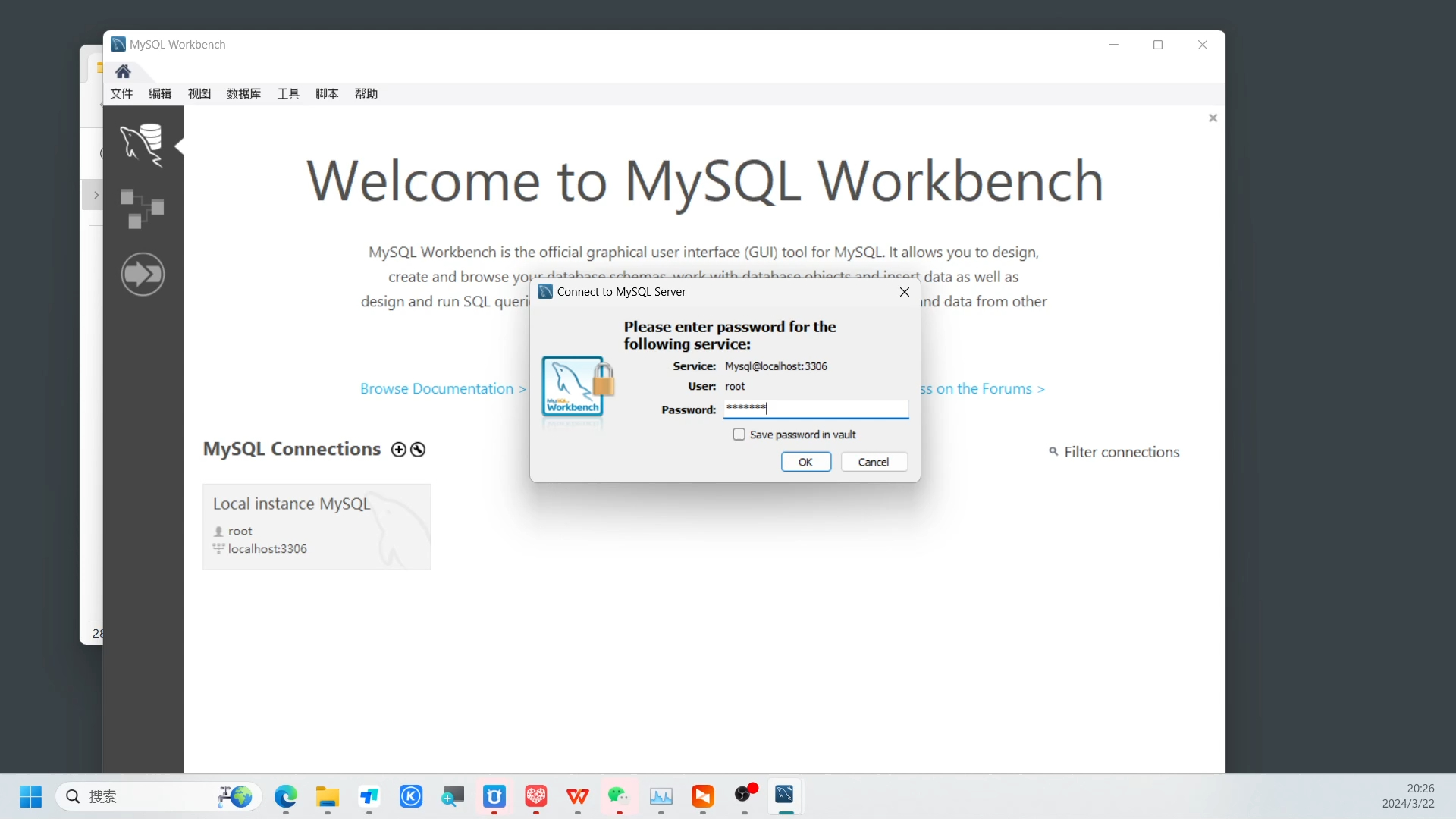Open the 文件 file menu
Screen dimensions: 1456x819
coord(121,93)
